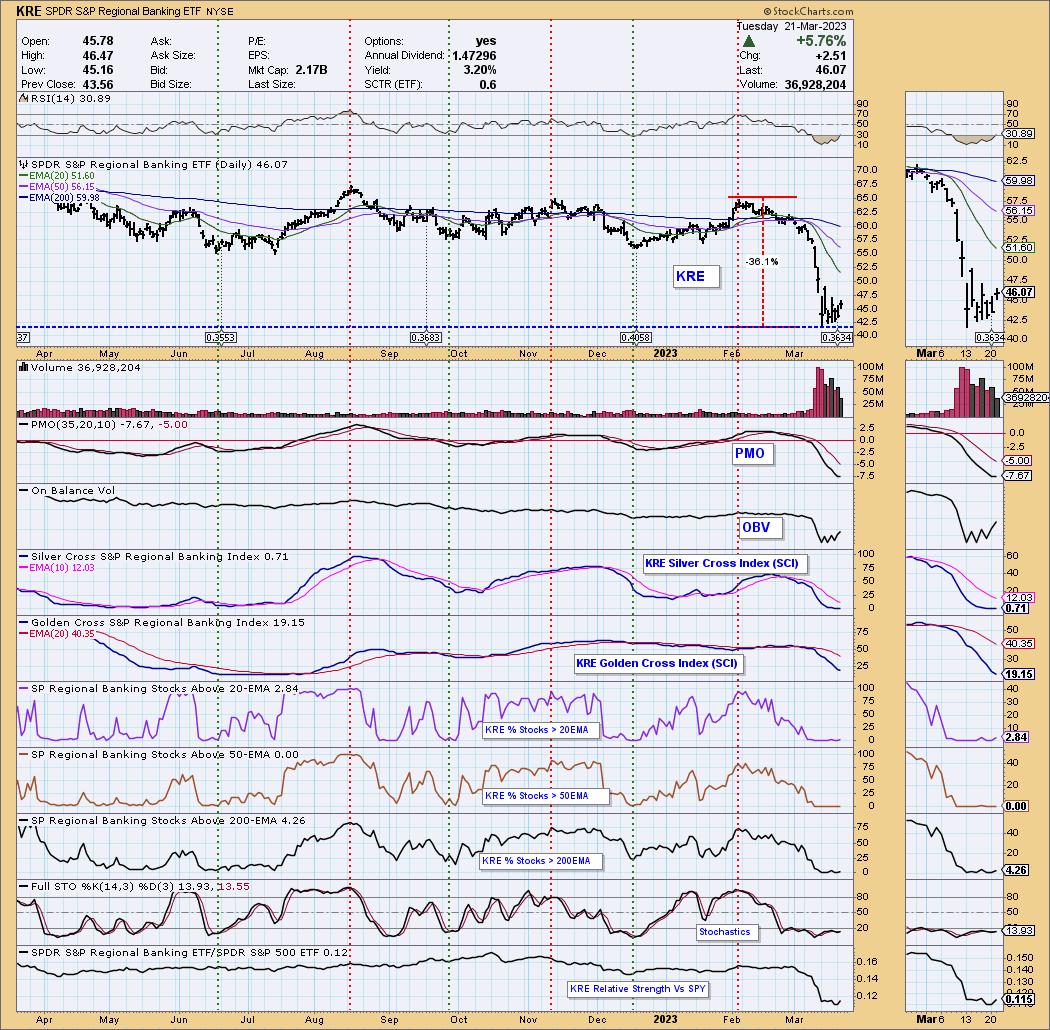Click the 0.3634 marker on the main price chart
This screenshot has width=1050, height=1030.
[836, 338]
